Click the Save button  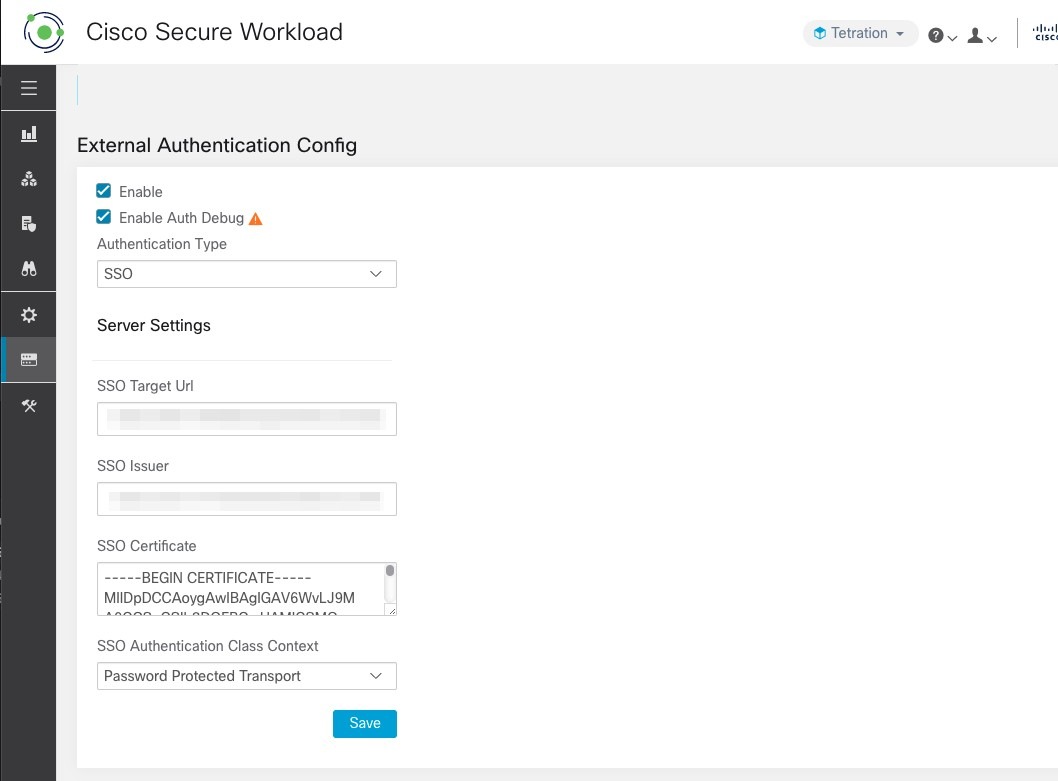pos(364,723)
